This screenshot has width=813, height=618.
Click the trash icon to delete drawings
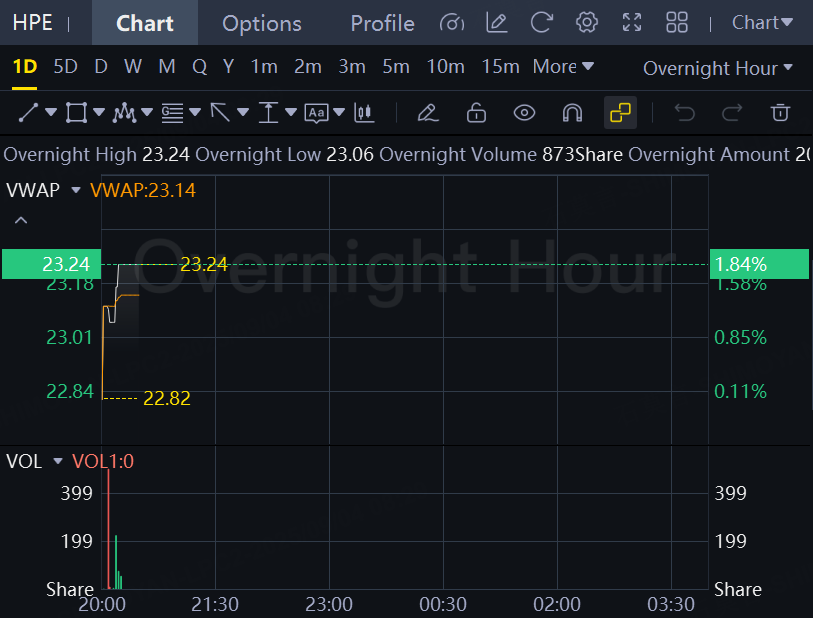click(781, 113)
